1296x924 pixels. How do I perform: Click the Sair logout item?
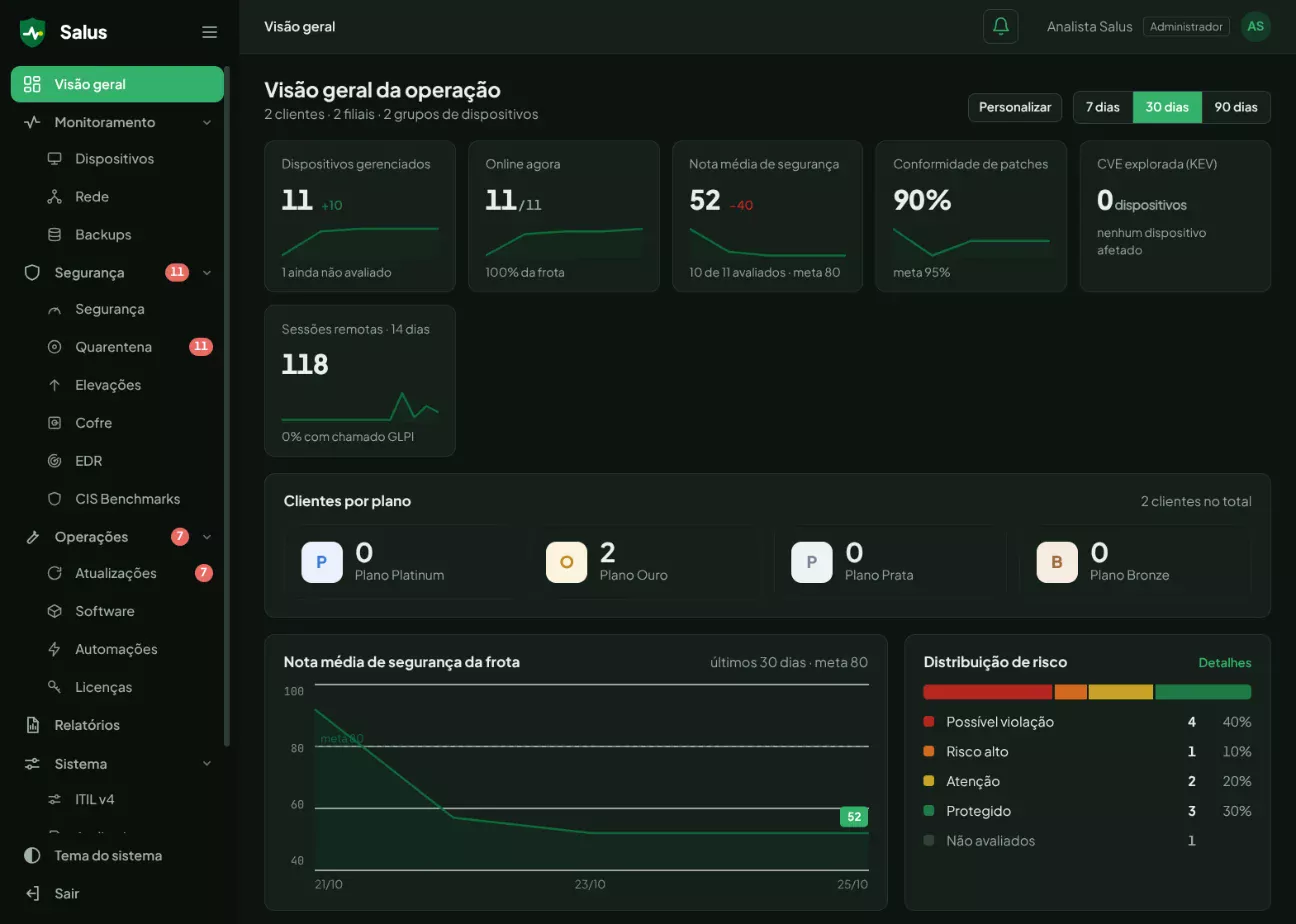[x=117, y=893]
